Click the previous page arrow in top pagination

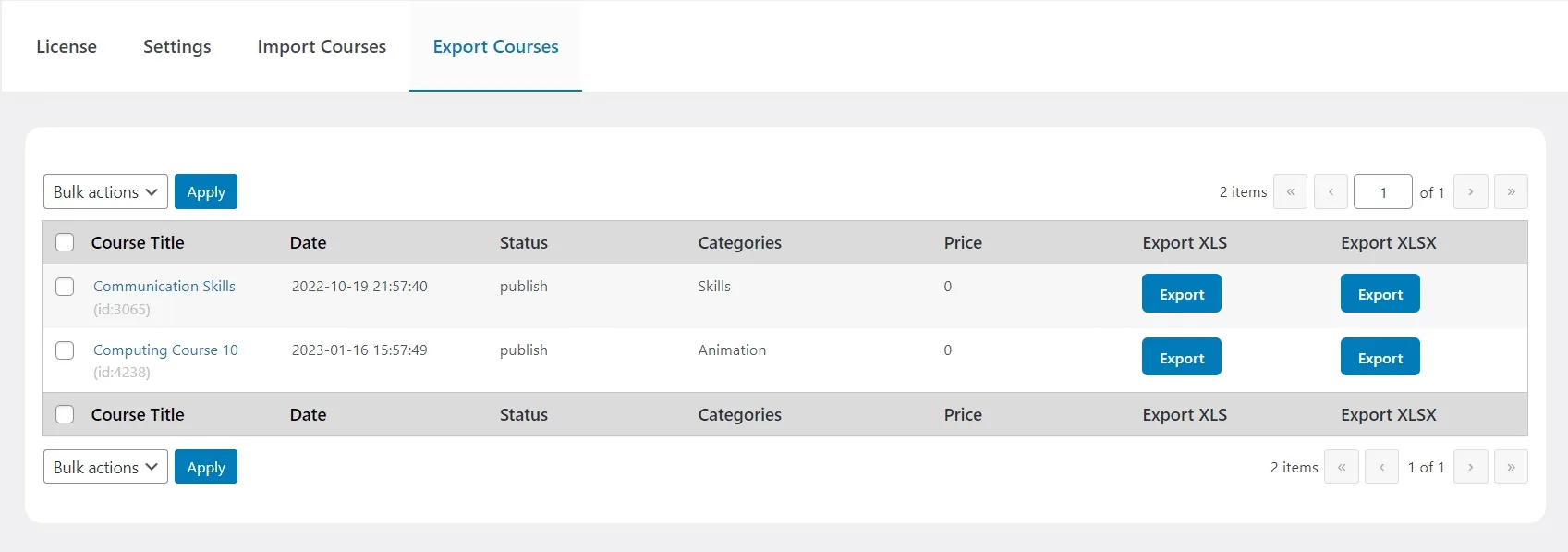click(1331, 191)
